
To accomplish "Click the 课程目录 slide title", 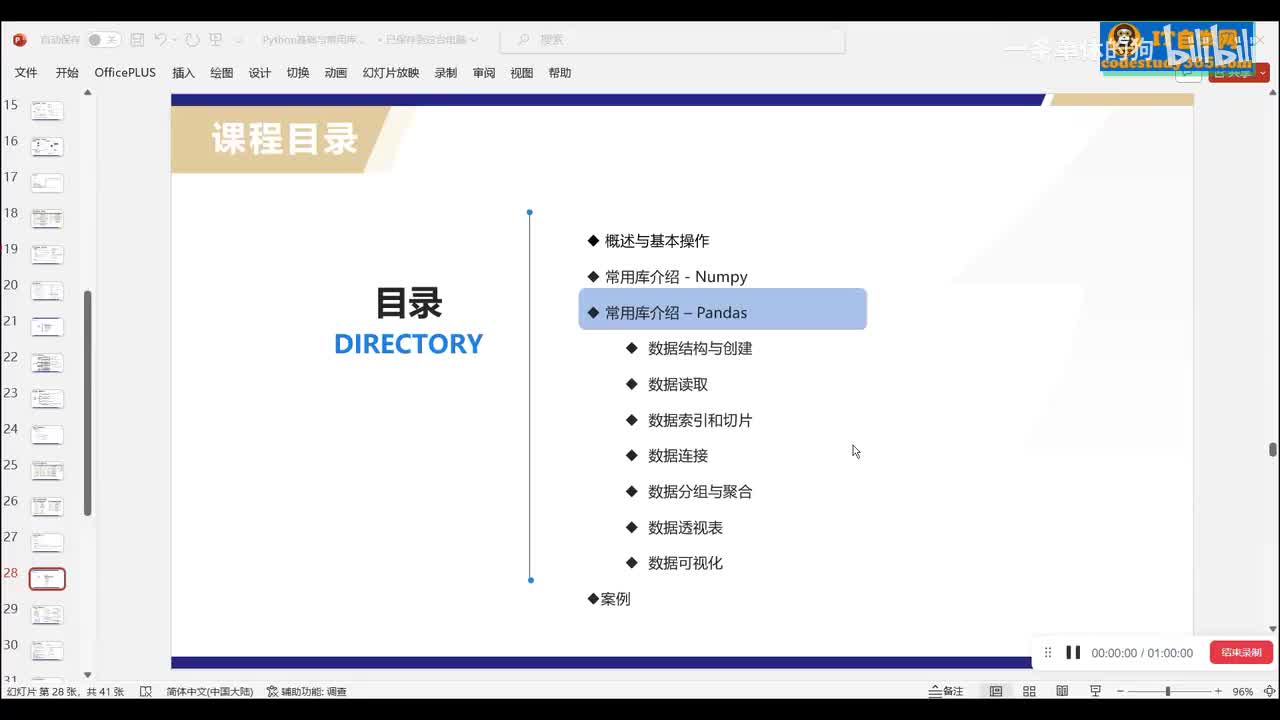I will point(284,139).
